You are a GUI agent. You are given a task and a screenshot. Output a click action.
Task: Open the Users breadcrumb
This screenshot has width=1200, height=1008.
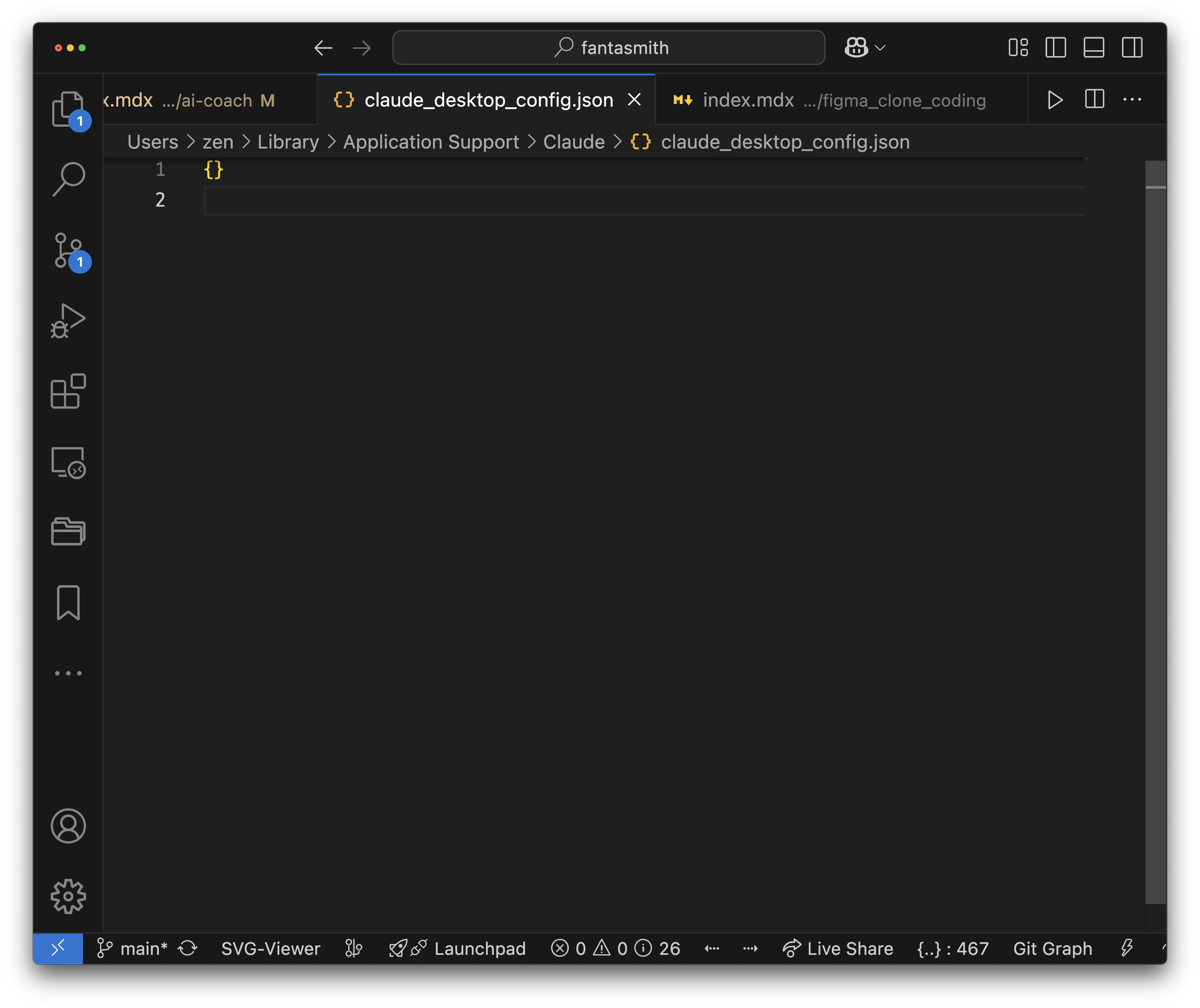153,142
